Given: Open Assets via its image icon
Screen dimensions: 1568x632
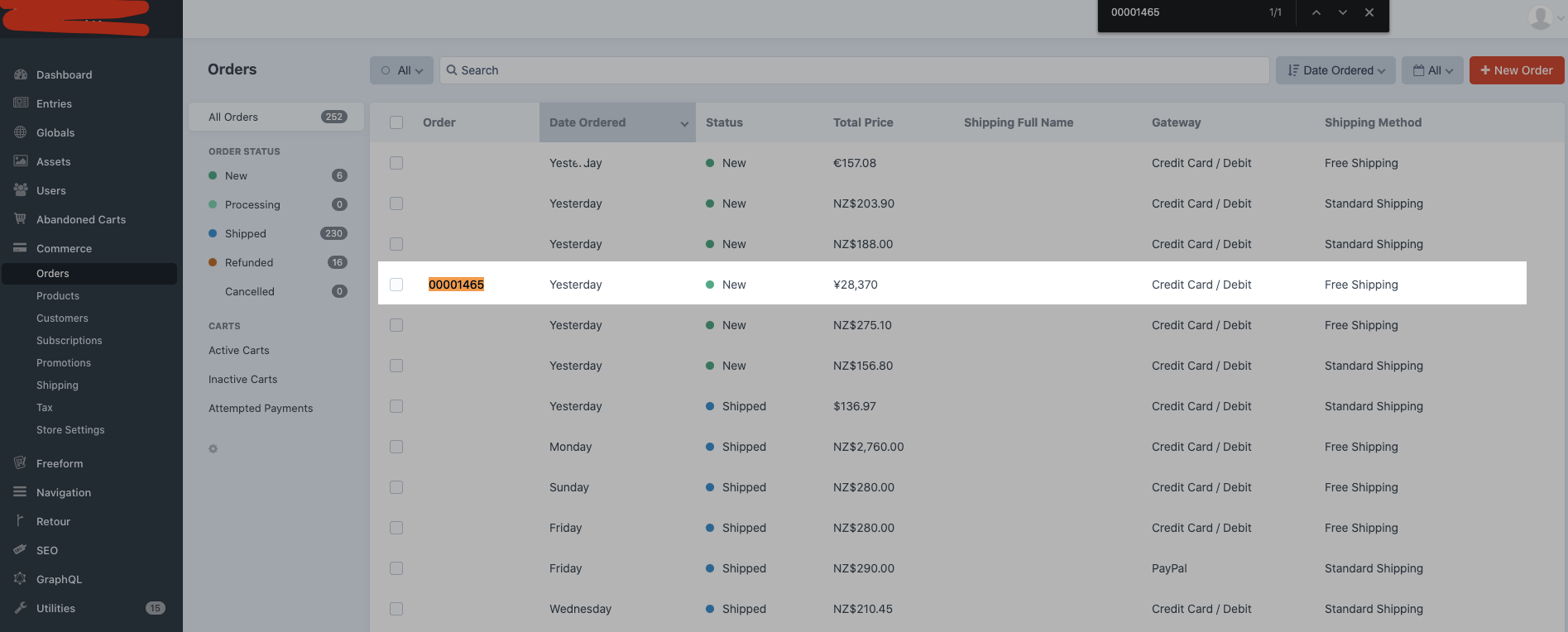Looking at the screenshot, I should [21, 161].
